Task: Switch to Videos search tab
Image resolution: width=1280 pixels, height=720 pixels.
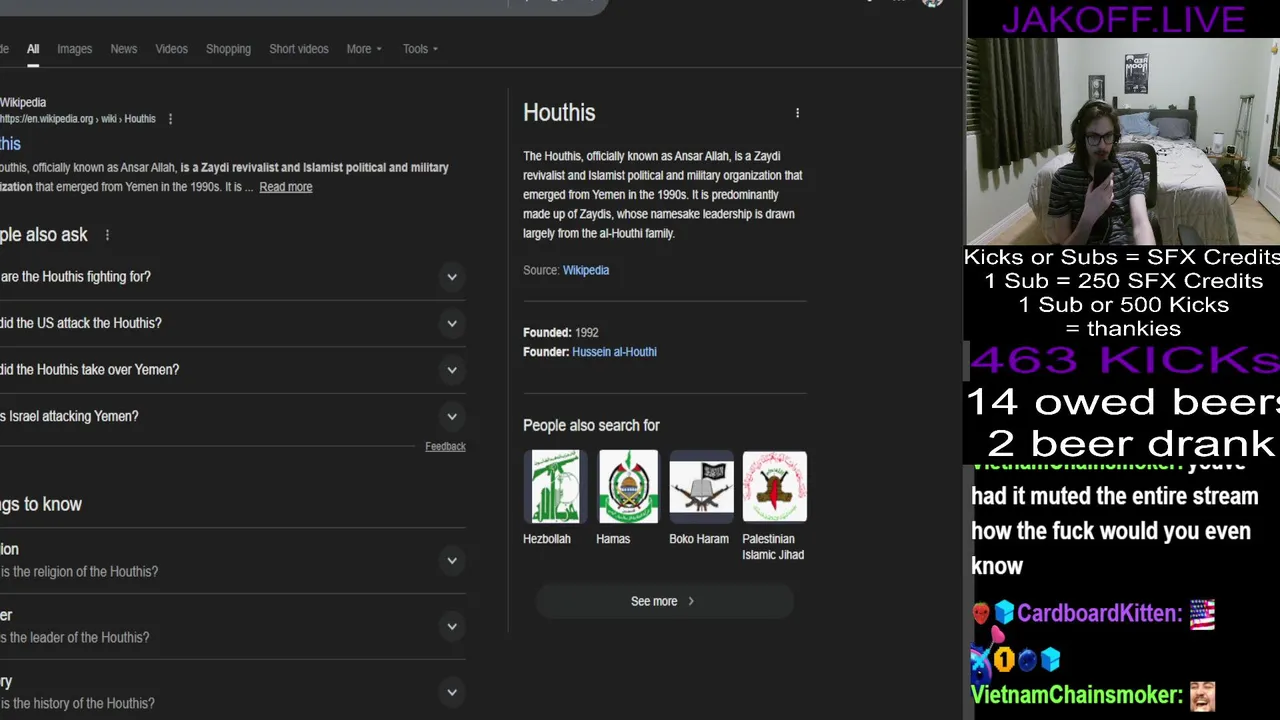Action: 171,49
